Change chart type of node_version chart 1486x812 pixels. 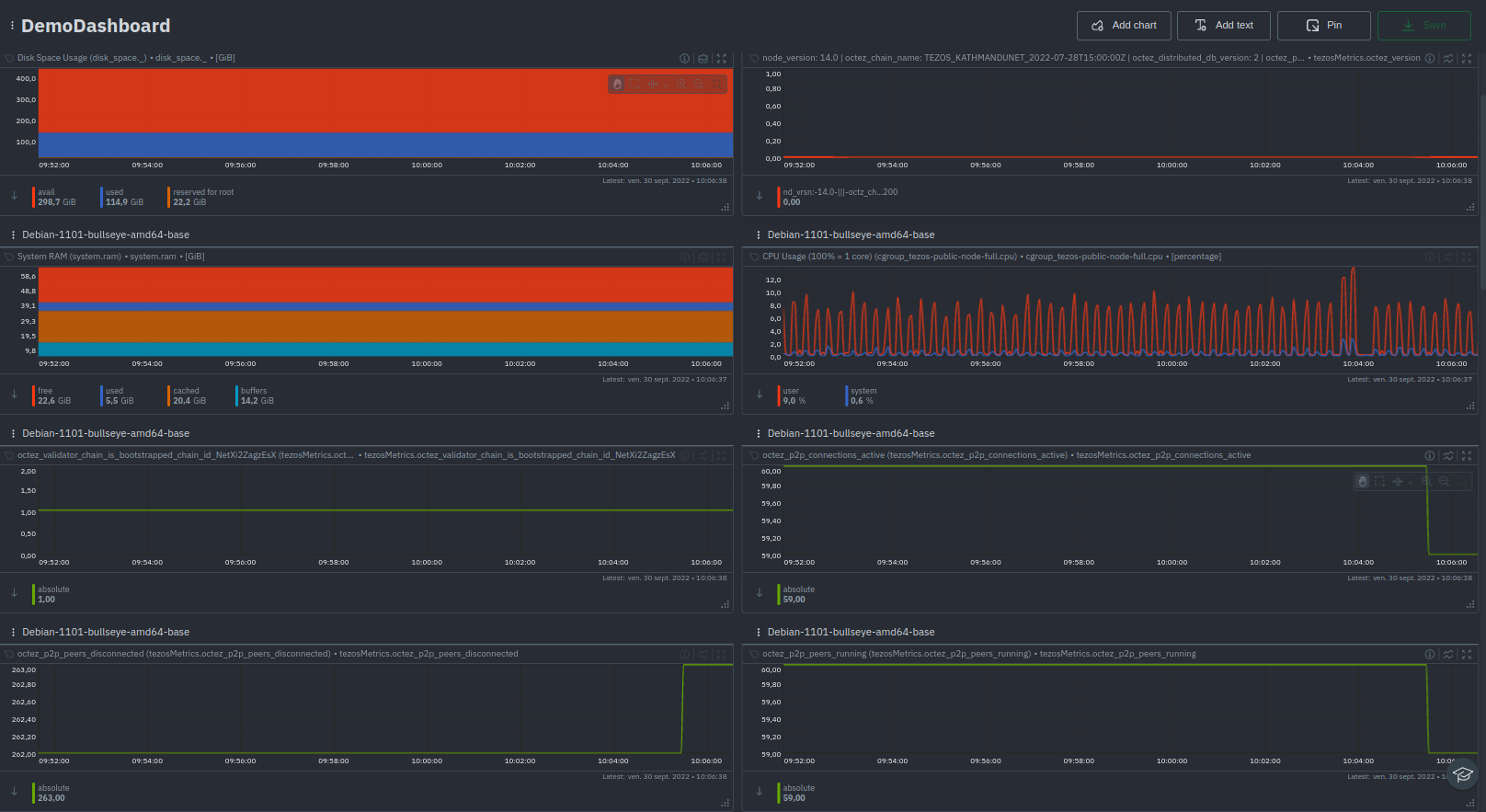point(1448,58)
